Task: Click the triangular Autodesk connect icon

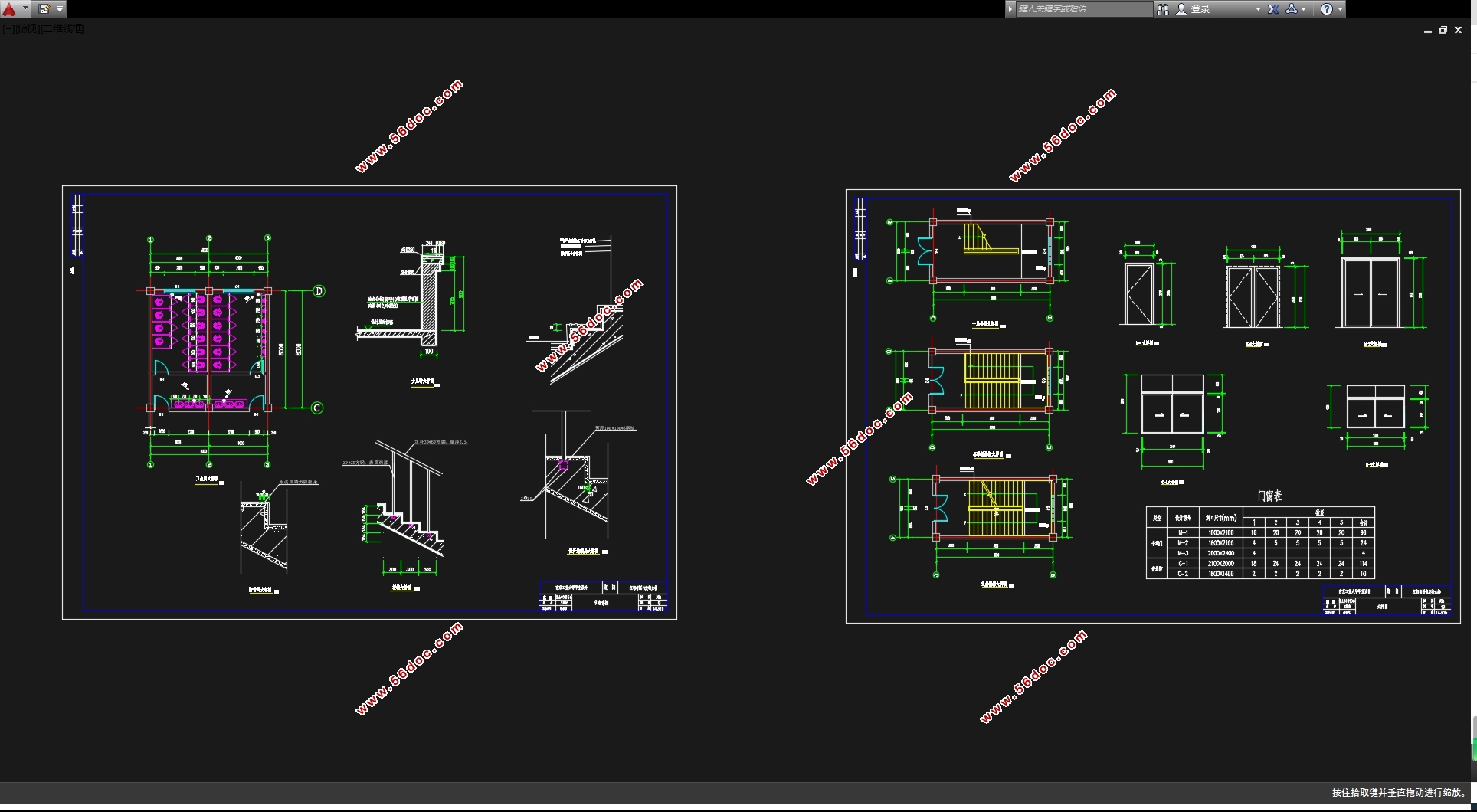Action: coord(1292,9)
